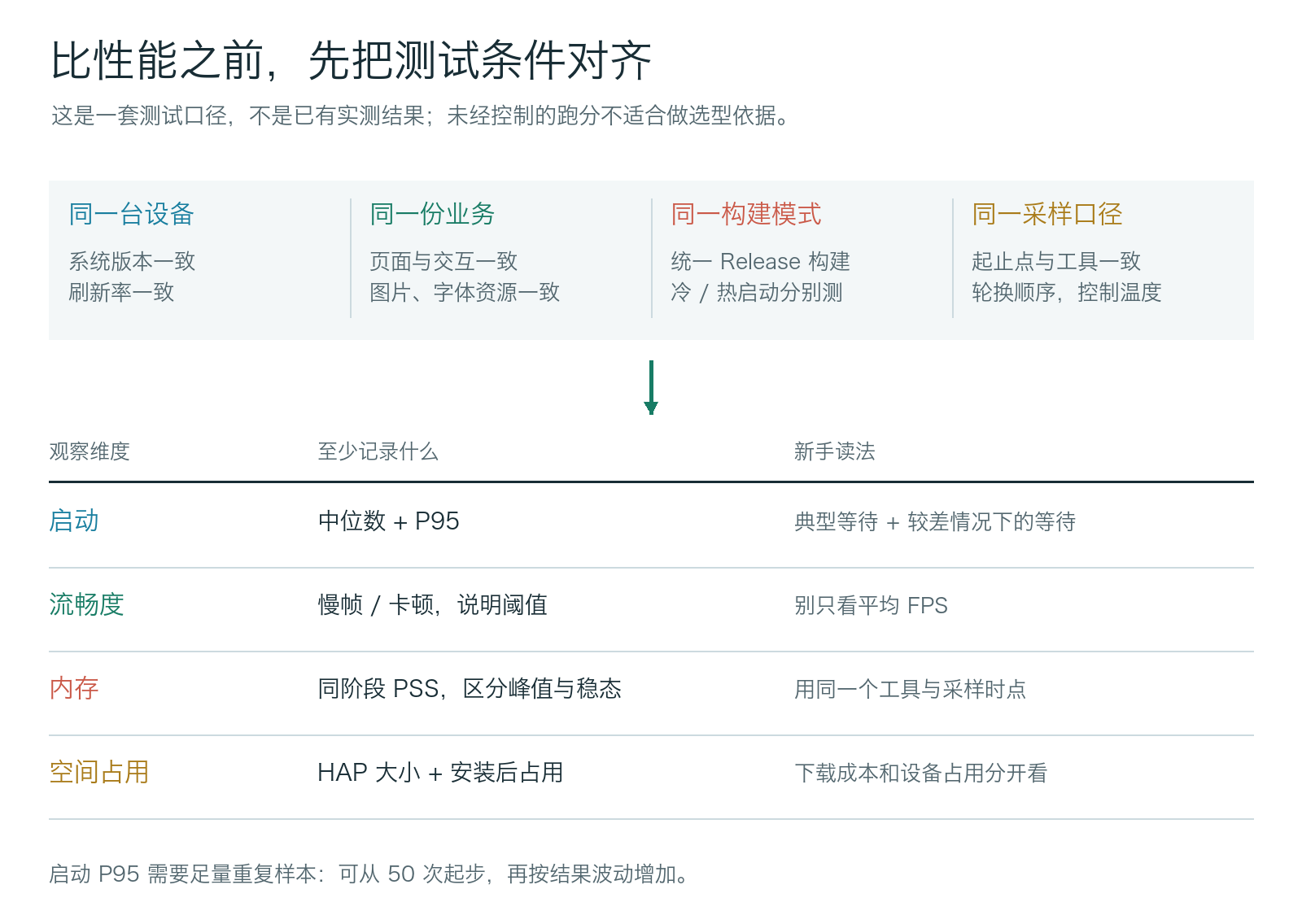Image resolution: width=1302 pixels, height=924 pixels.
Task: Click the line 系统版本一致
Action: coord(132,261)
